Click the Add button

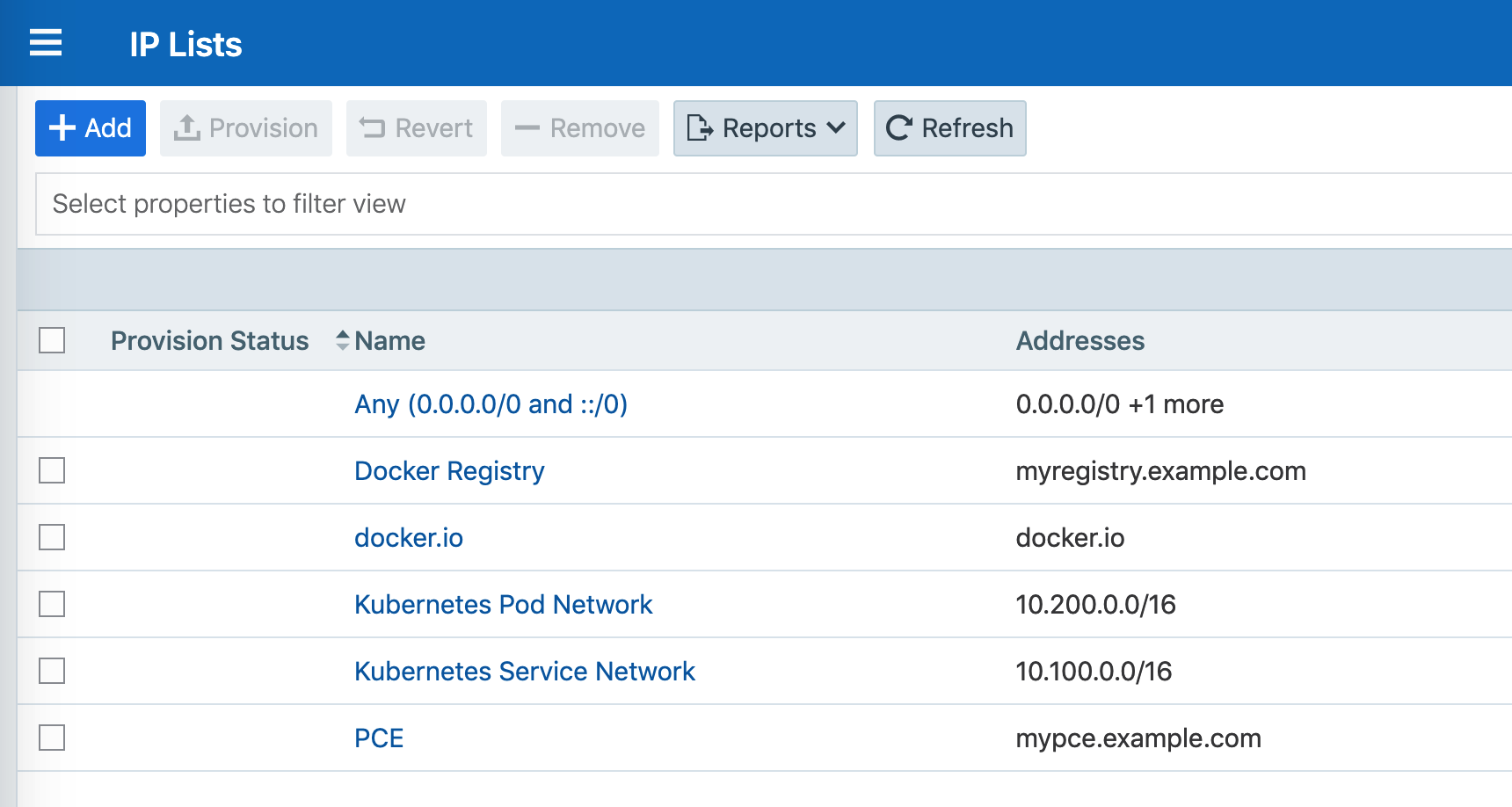tap(90, 127)
